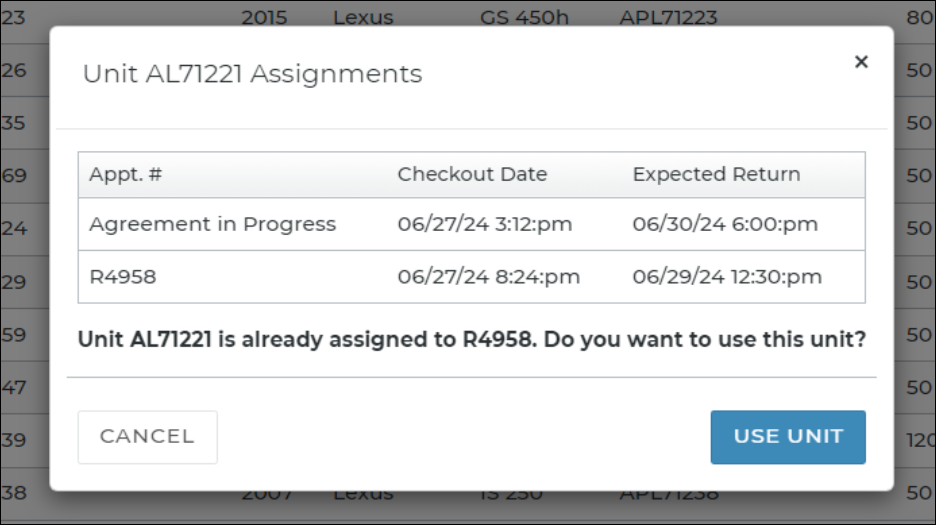Image resolution: width=936 pixels, height=525 pixels.
Task: Select the Agreement in Progress row
Action: pyautogui.click(x=212, y=224)
